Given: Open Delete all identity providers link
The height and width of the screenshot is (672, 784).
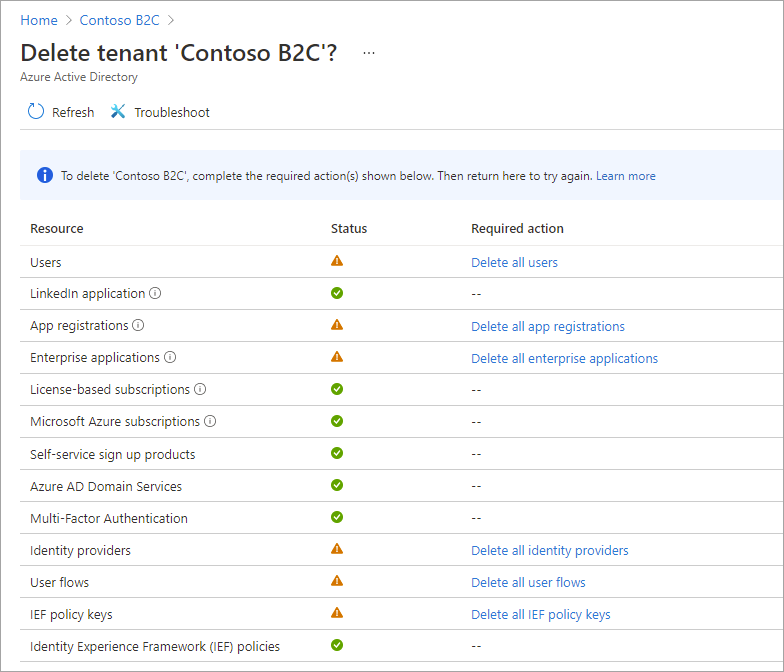Looking at the screenshot, I should tap(549, 550).
